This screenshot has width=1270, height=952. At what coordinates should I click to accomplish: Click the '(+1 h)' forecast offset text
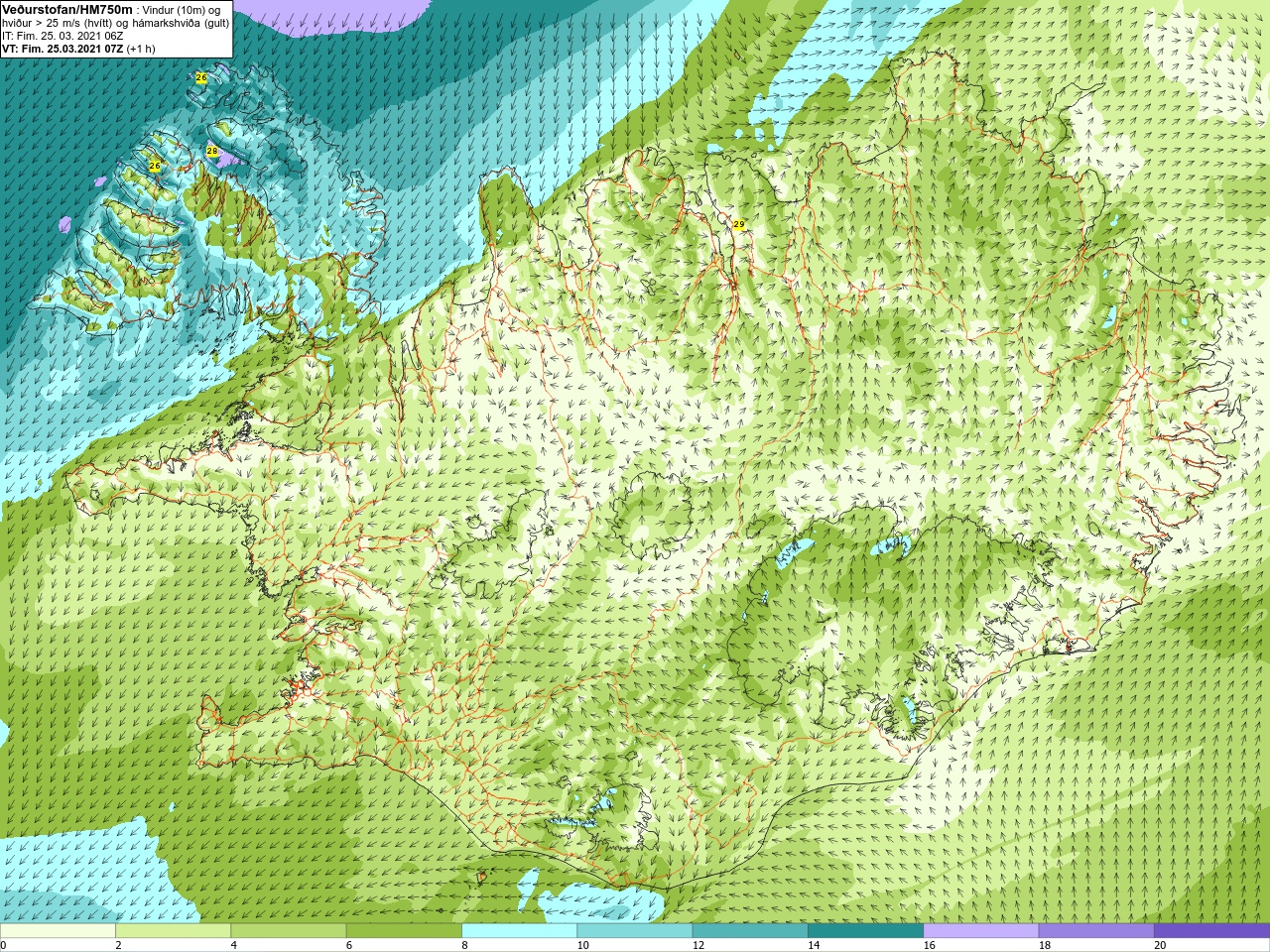click(141, 48)
